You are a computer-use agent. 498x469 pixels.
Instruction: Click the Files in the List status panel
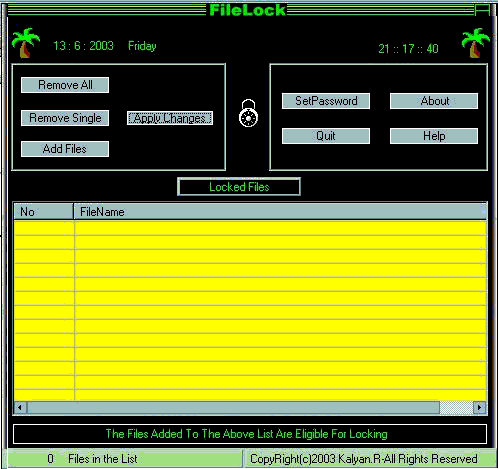[x=125, y=459]
